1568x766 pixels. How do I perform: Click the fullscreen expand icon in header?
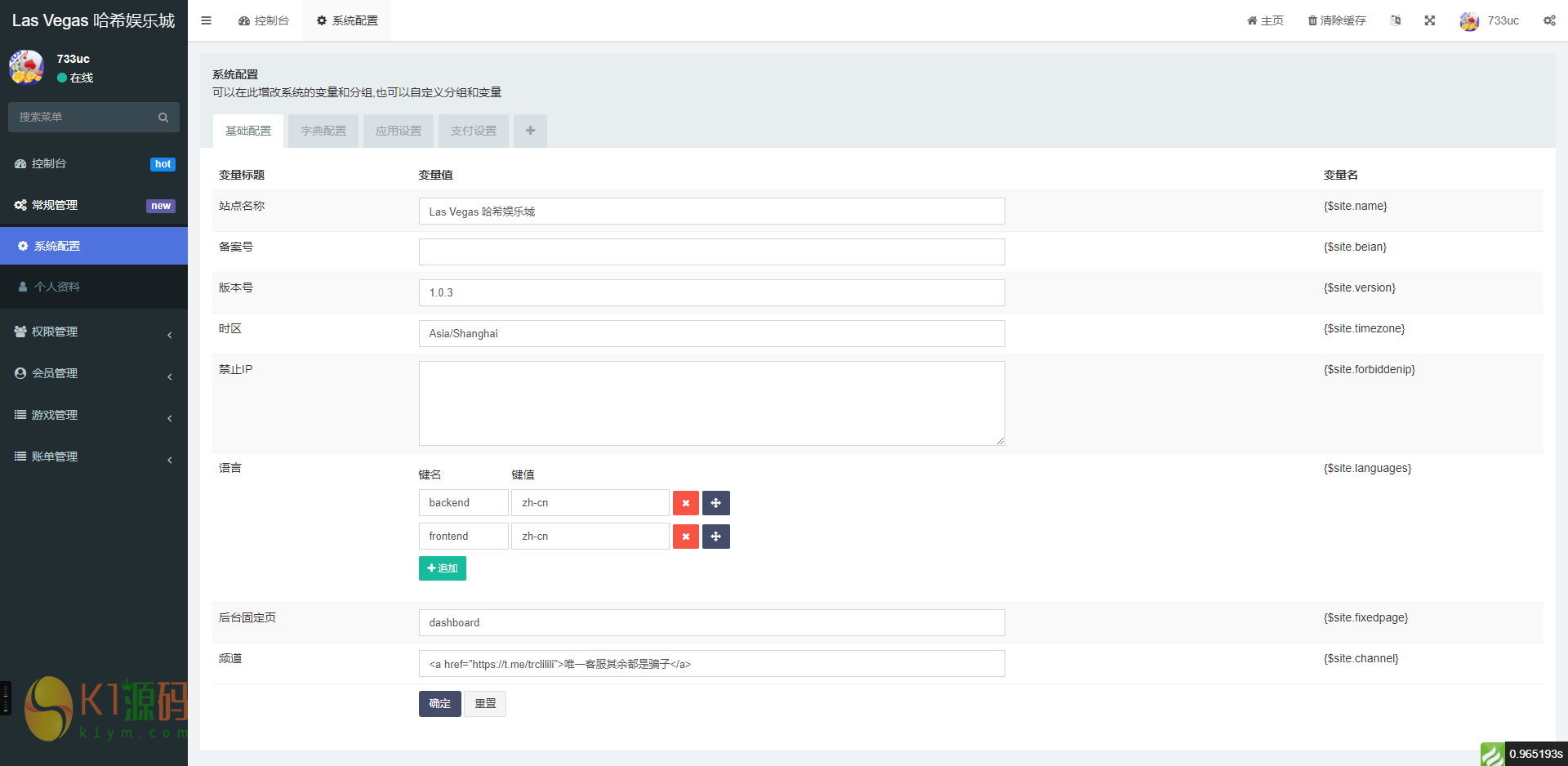coord(1429,20)
